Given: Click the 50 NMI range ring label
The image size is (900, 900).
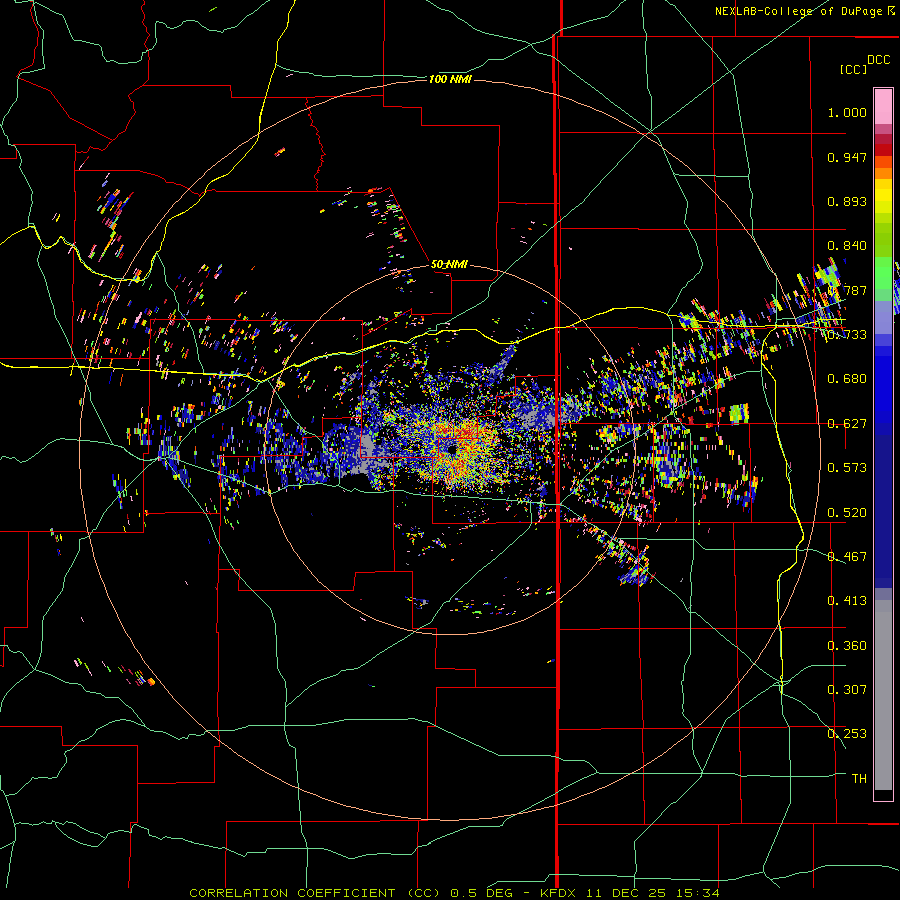Looking at the screenshot, I should click(x=449, y=264).
